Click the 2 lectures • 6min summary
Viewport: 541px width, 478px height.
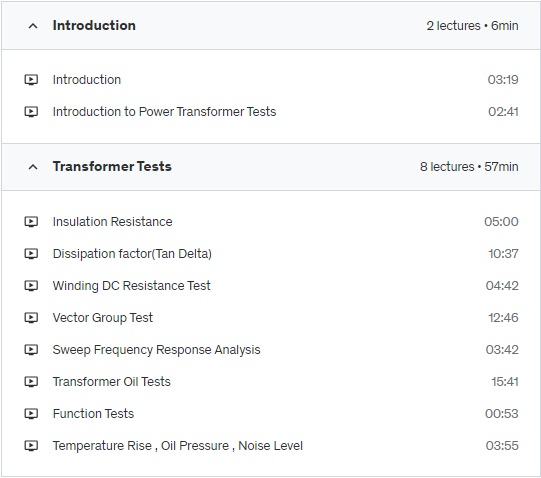click(x=472, y=26)
